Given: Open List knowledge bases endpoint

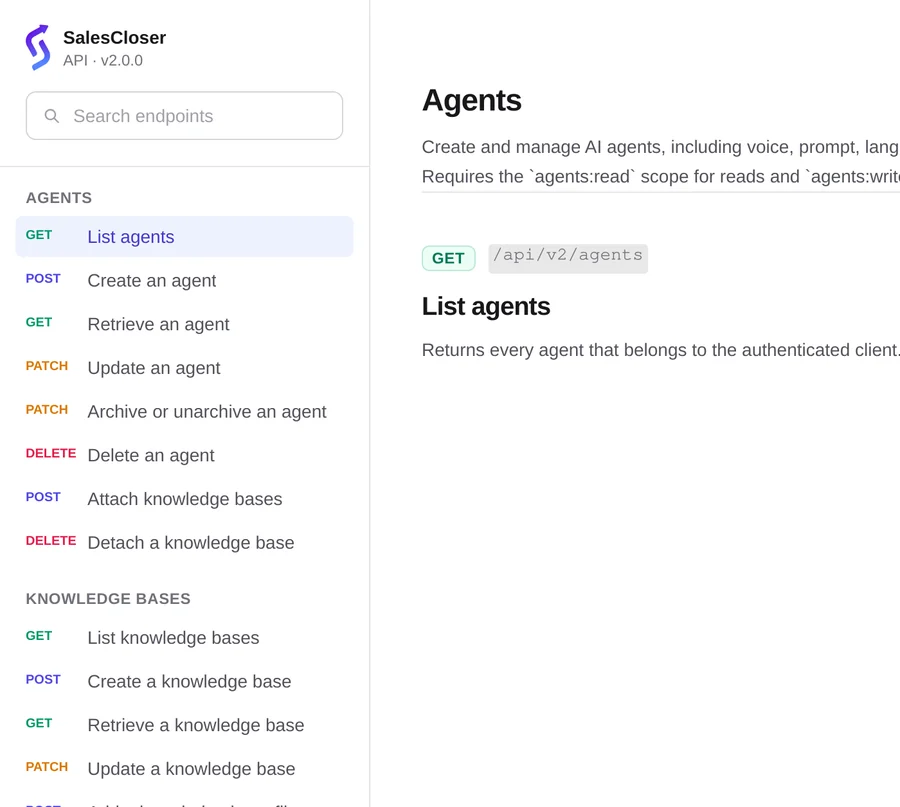Looking at the screenshot, I should (x=184, y=637).
